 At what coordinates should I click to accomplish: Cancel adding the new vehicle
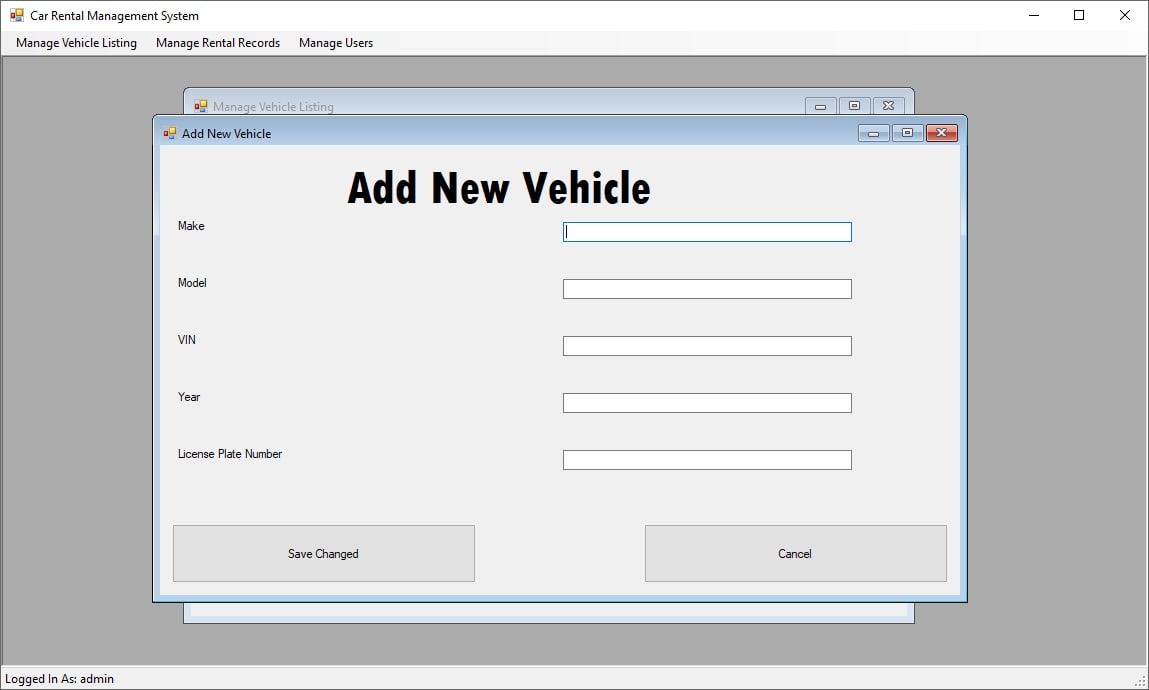(x=796, y=554)
